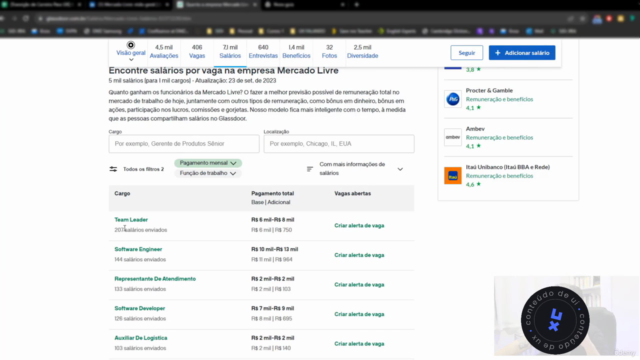The image size is (640, 360).
Task: Switch to the Benefícios tab
Action: [x=296, y=51]
